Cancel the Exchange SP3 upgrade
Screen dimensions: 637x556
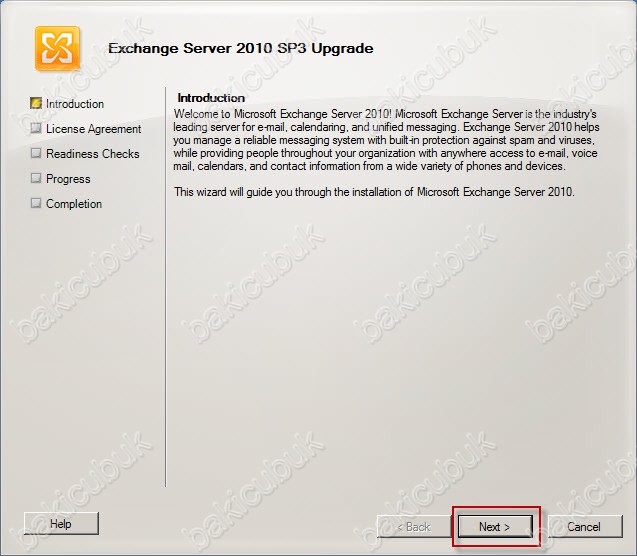tap(585, 527)
